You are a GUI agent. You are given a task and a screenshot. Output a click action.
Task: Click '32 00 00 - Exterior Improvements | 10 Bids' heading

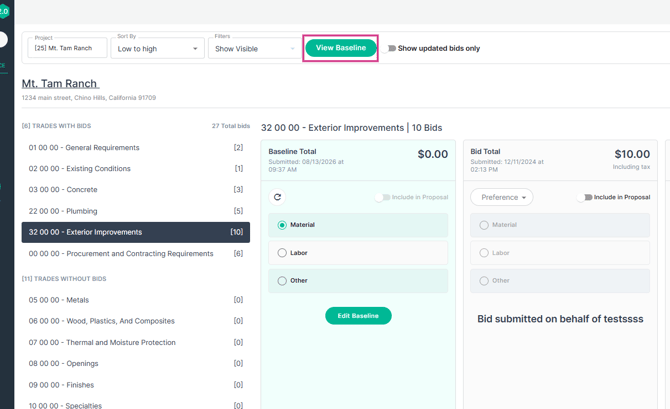pos(352,128)
